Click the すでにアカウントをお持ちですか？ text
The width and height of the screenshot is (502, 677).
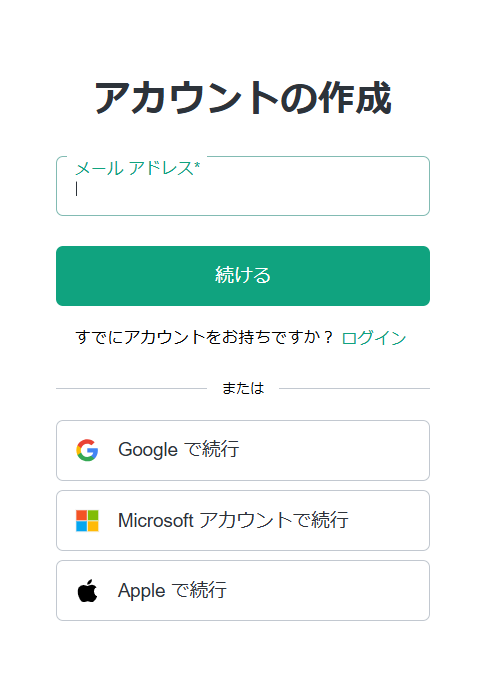(x=205, y=337)
